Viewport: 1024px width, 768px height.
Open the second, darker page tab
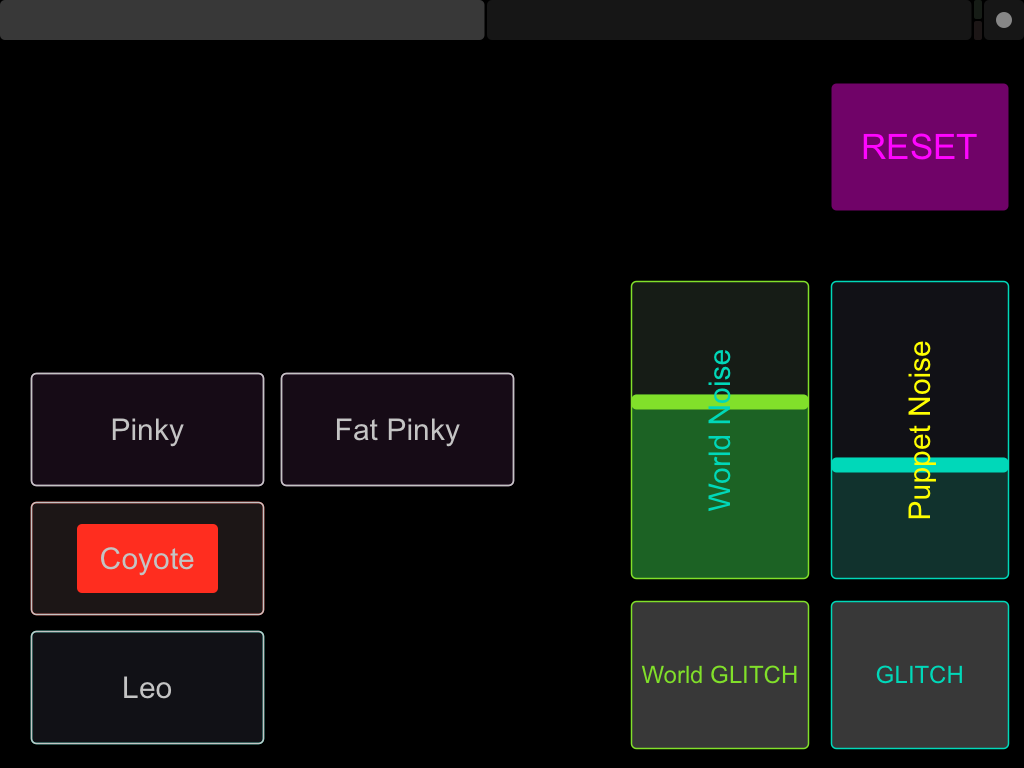[728, 20]
